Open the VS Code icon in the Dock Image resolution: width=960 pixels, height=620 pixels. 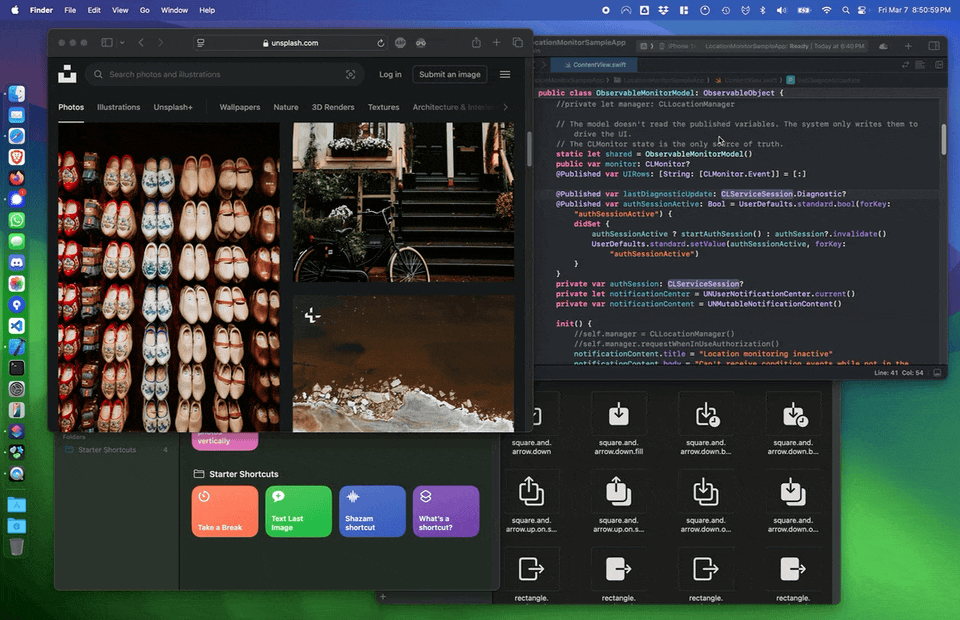coord(16,325)
